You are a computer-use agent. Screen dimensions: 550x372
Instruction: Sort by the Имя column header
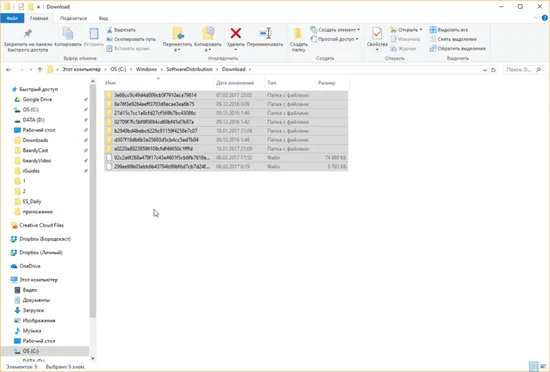click(159, 83)
